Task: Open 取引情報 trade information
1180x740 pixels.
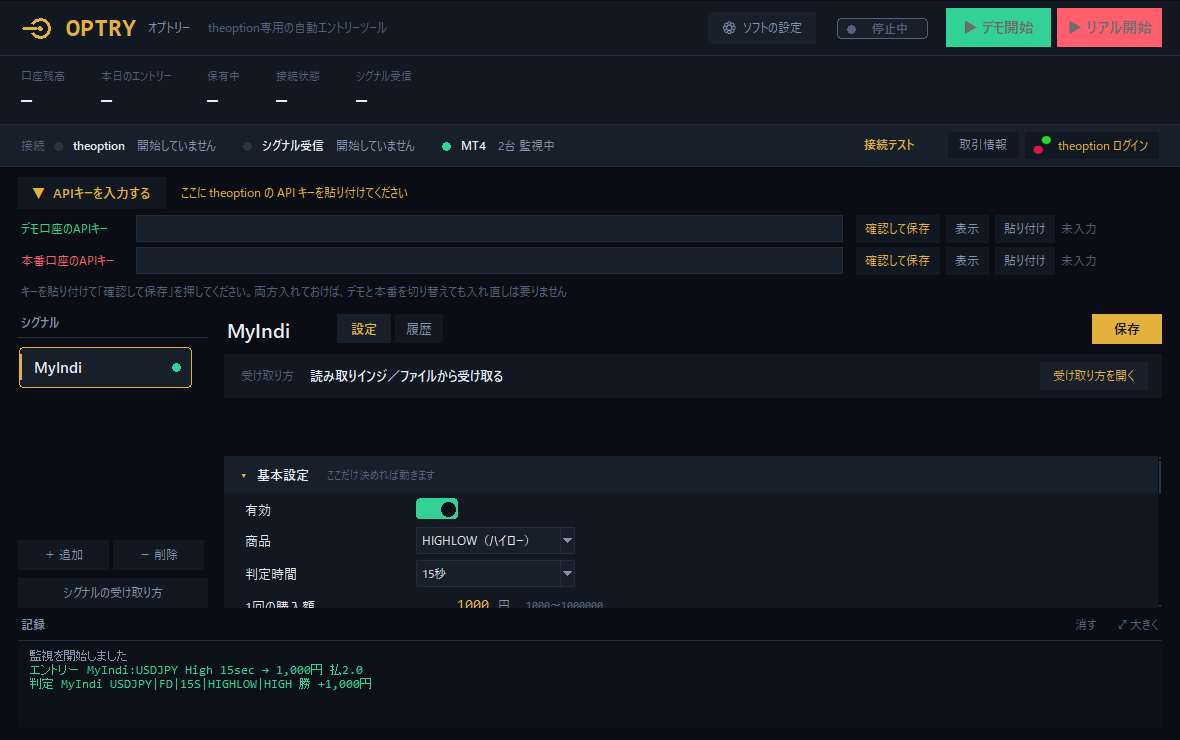Action: (x=983, y=145)
